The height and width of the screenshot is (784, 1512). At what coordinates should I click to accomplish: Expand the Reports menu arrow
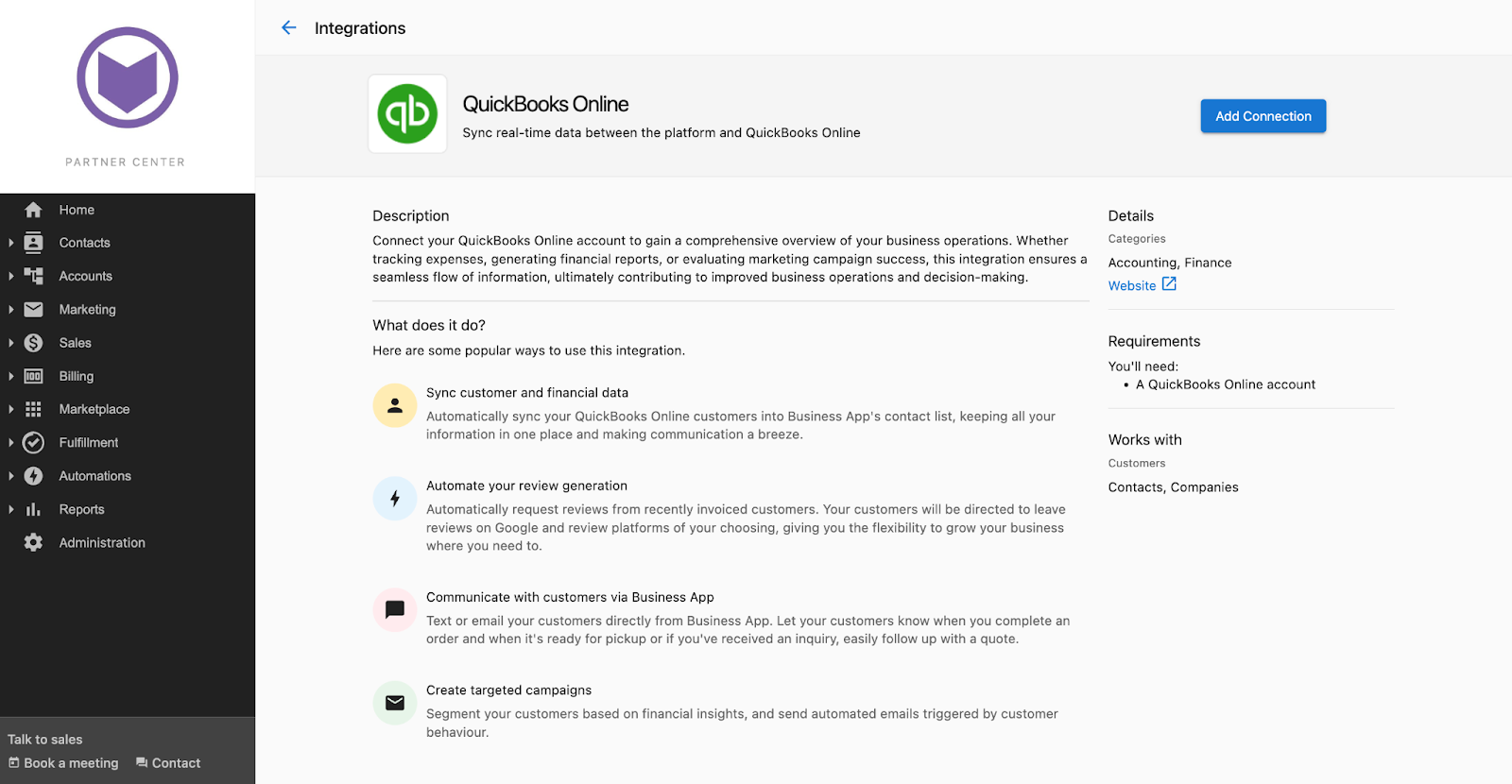click(10, 509)
